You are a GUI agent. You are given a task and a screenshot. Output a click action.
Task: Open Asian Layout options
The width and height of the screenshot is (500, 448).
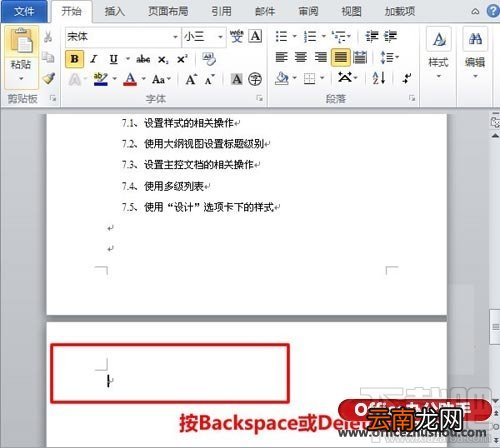(347, 78)
